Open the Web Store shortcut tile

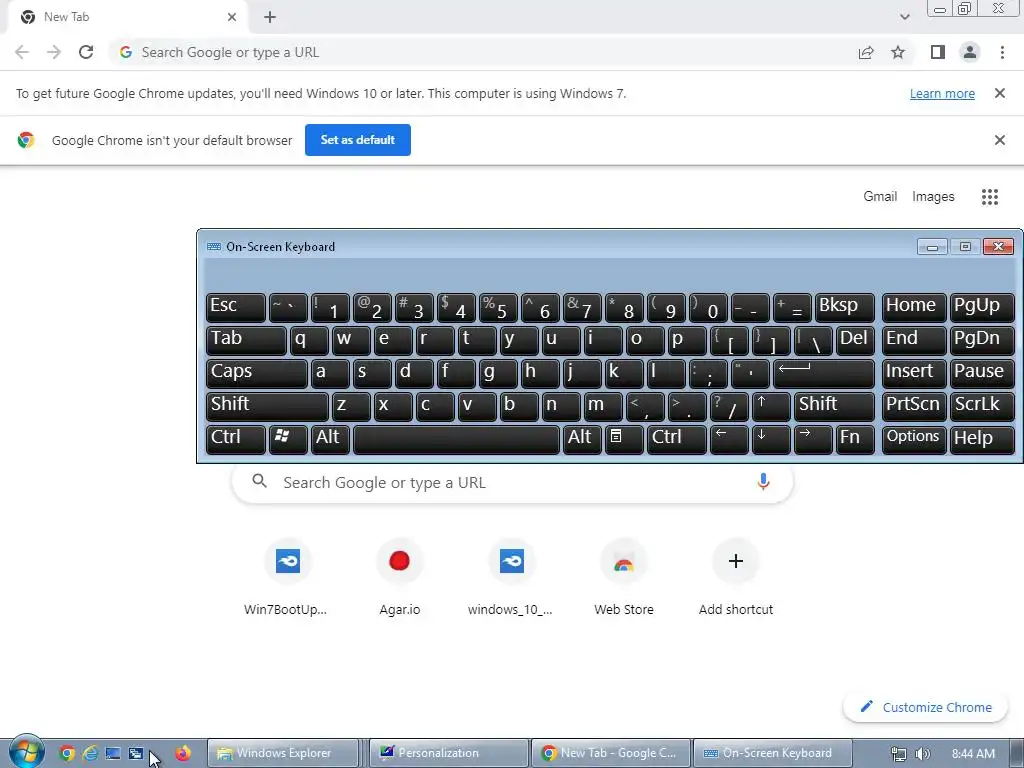624,577
